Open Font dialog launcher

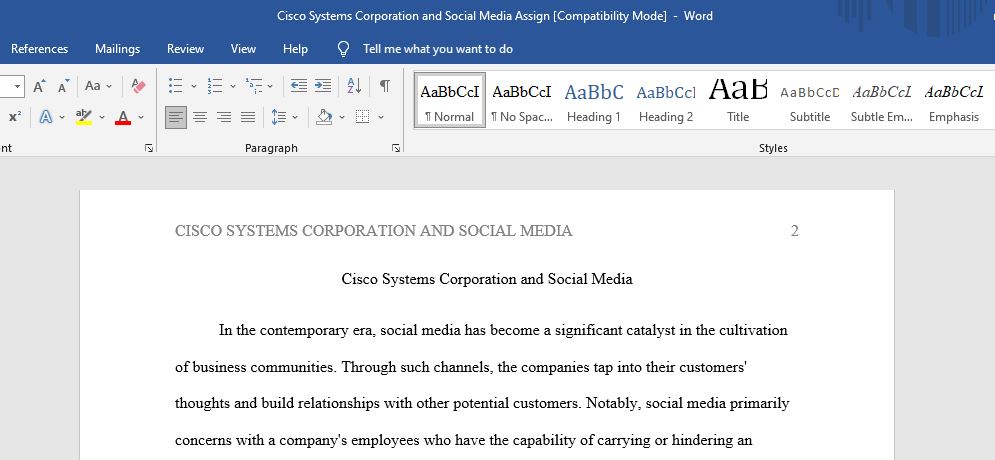[148, 148]
